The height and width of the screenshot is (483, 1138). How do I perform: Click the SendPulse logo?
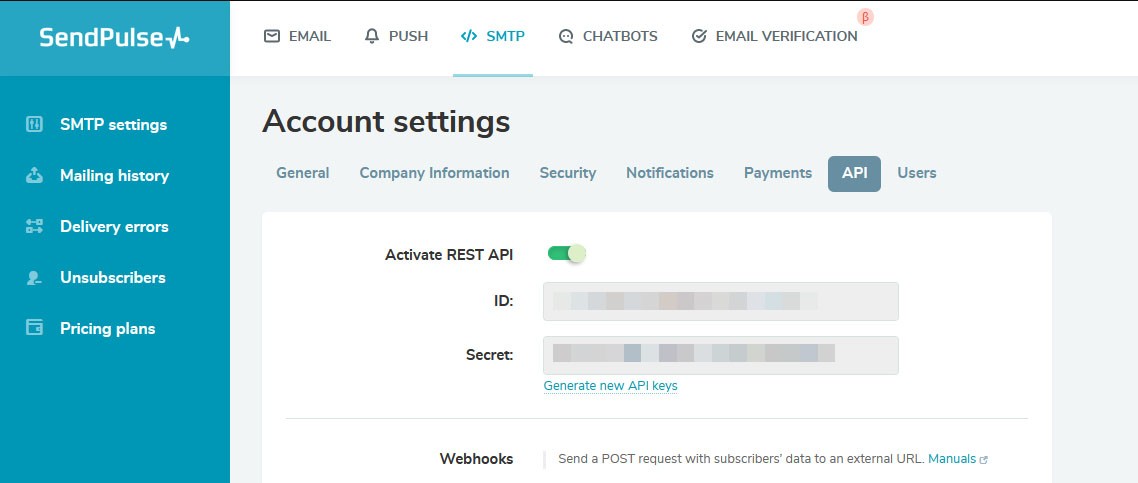[114, 38]
